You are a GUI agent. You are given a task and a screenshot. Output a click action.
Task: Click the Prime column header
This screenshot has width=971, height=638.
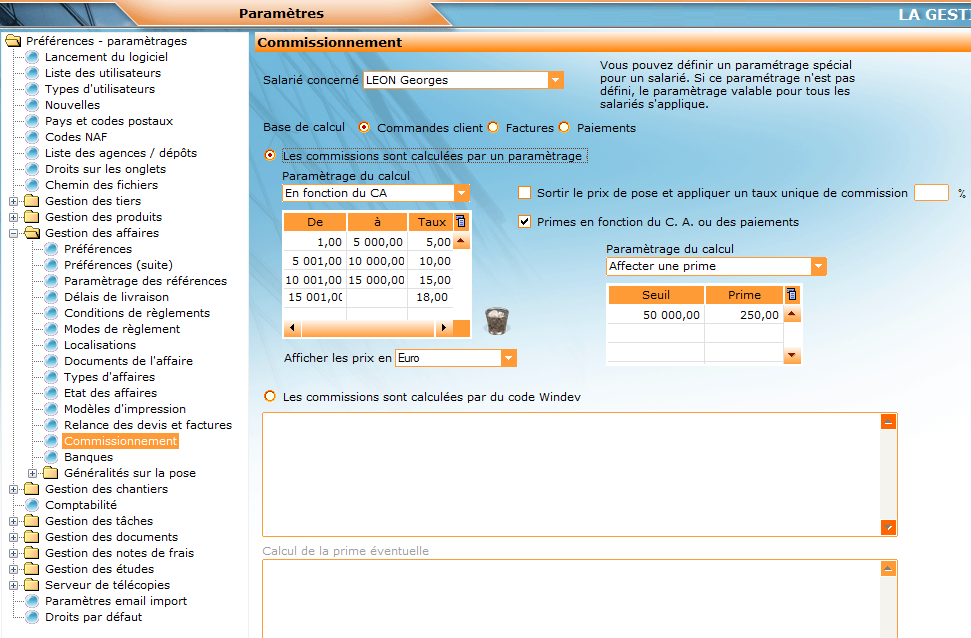(744, 295)
